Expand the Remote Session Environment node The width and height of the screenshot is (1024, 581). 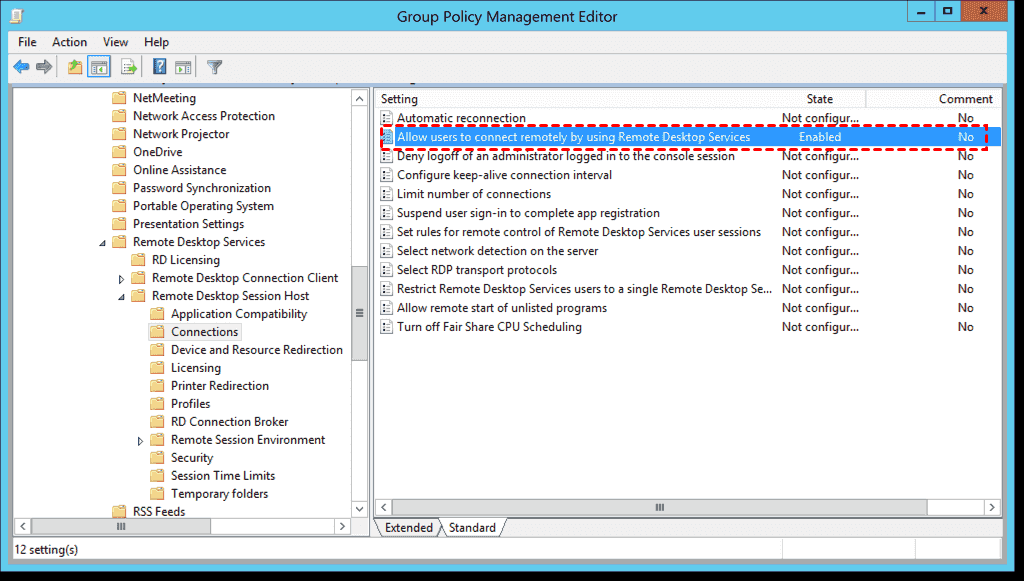tap(141, 441)
